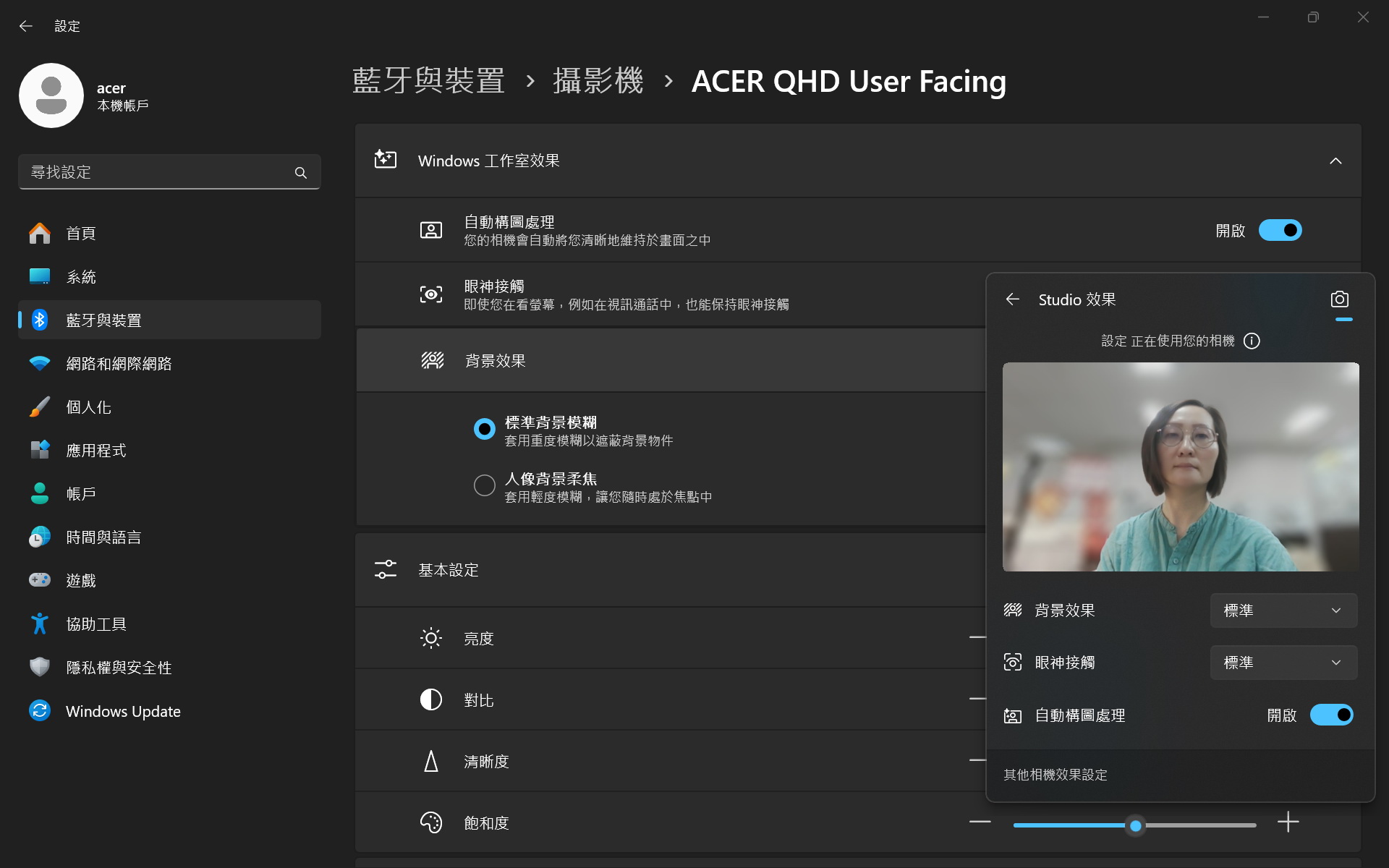Click the 飽和度 palette icon
Viewport: 1389px width, 868px height.
(431, 822)
